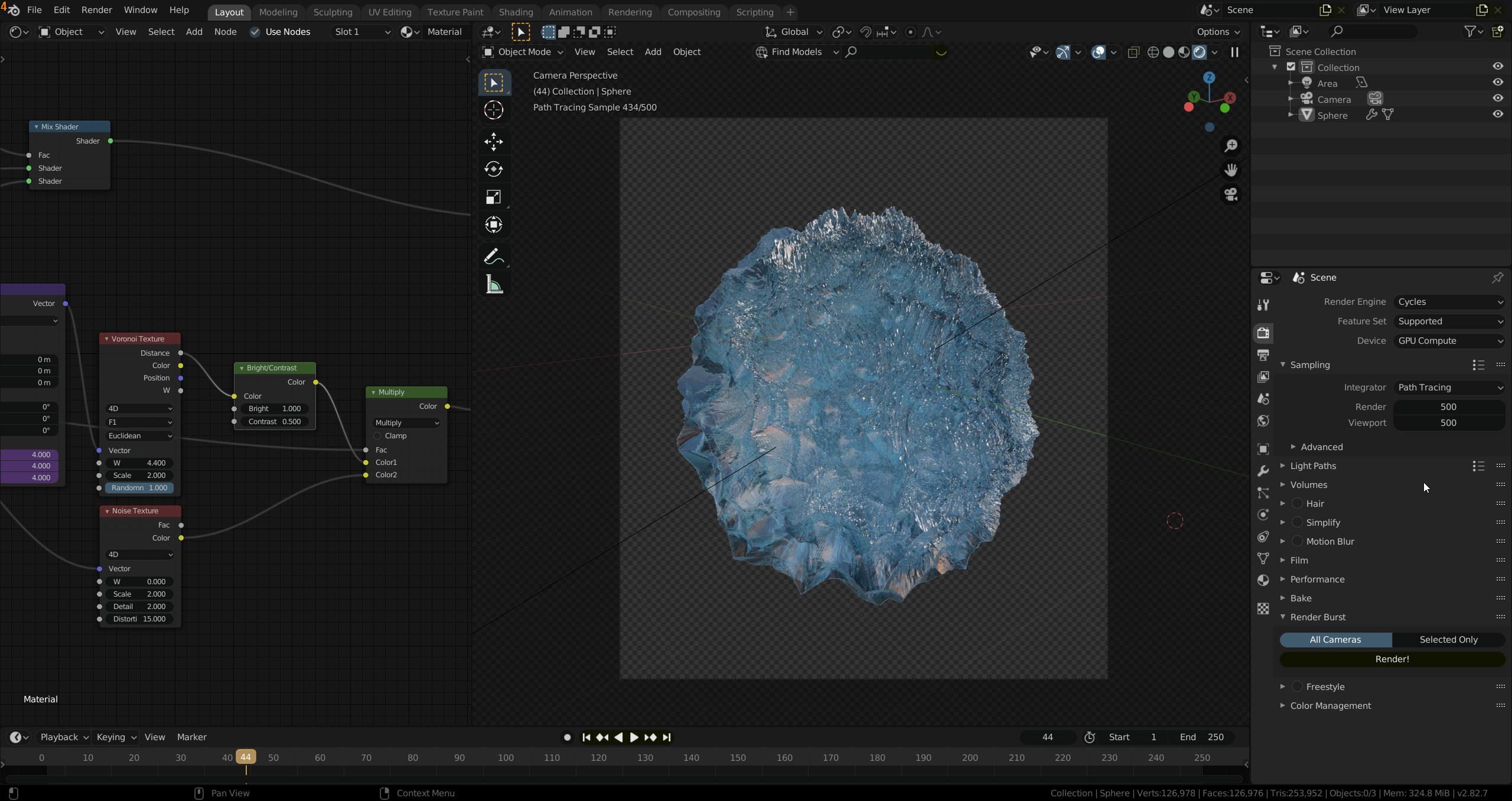The width and height of the screenshot is (1512, 801).
Task: Toggle camera view icon in viewport
Action: (x=1231, y=194)
